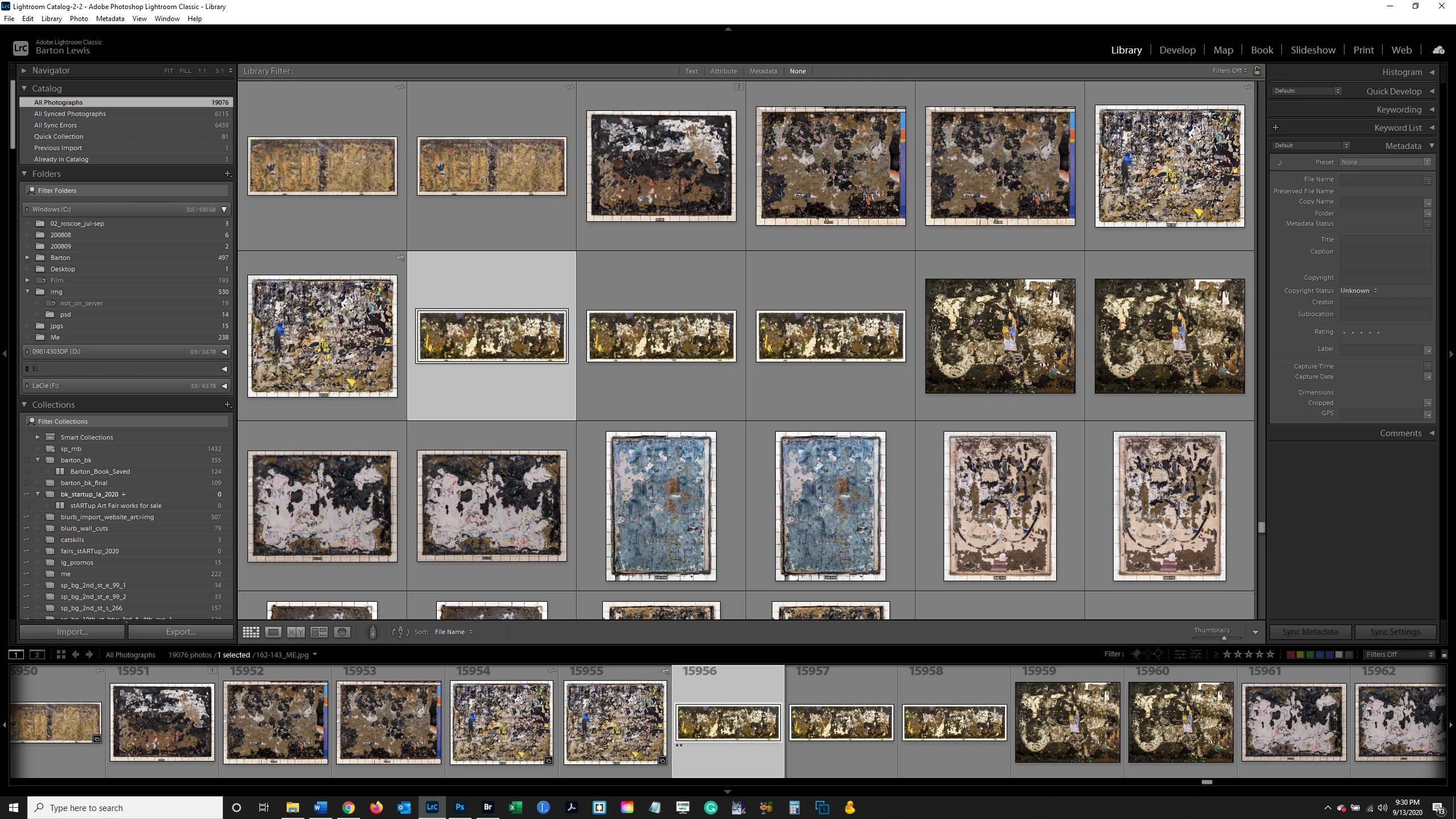1456x819 pixels.
Task: Filter by red color label swatch
Action: 1290,654
